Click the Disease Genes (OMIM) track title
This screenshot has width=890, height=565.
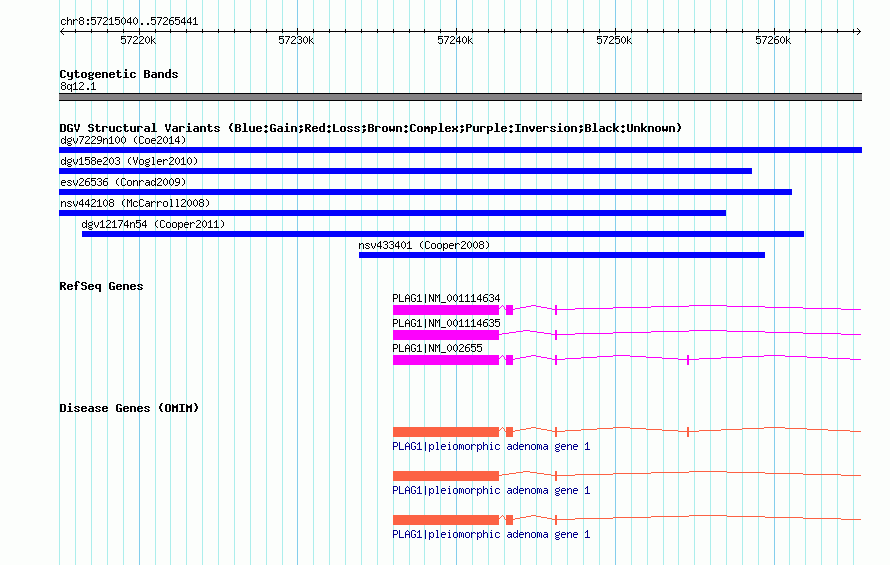click(129, 408)
